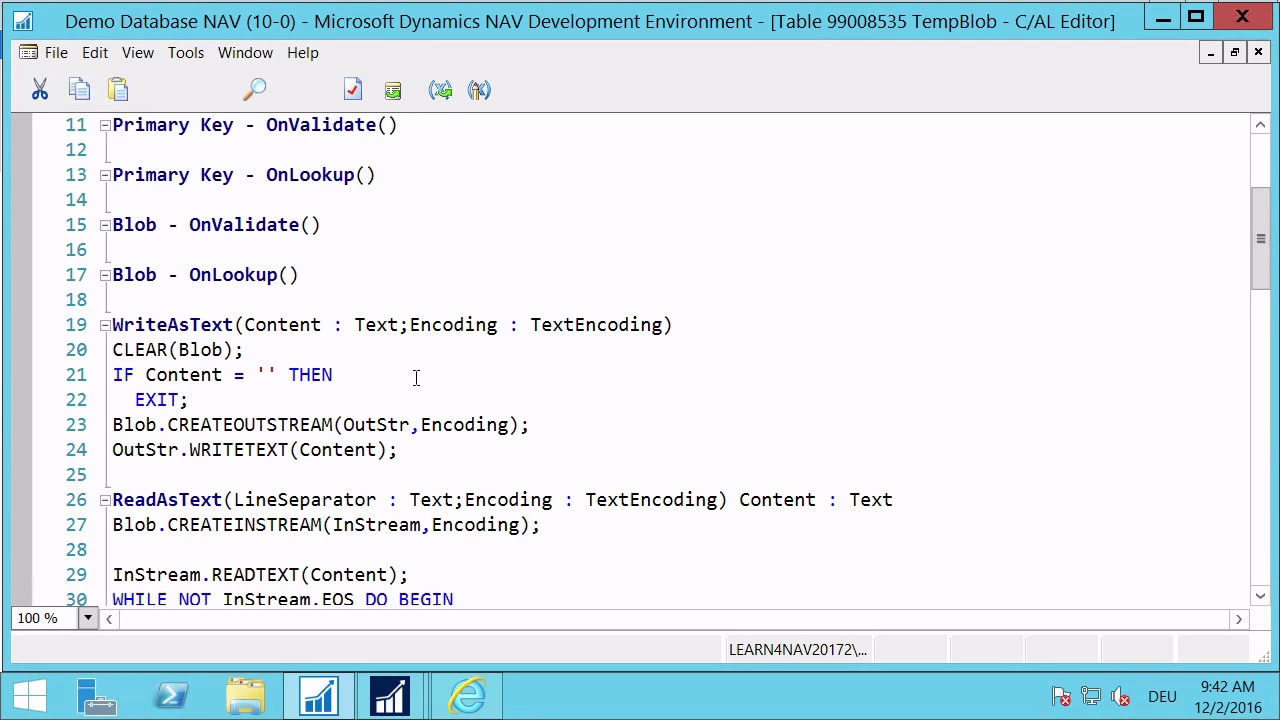Click the document icon beside File menu

point(29,52)
